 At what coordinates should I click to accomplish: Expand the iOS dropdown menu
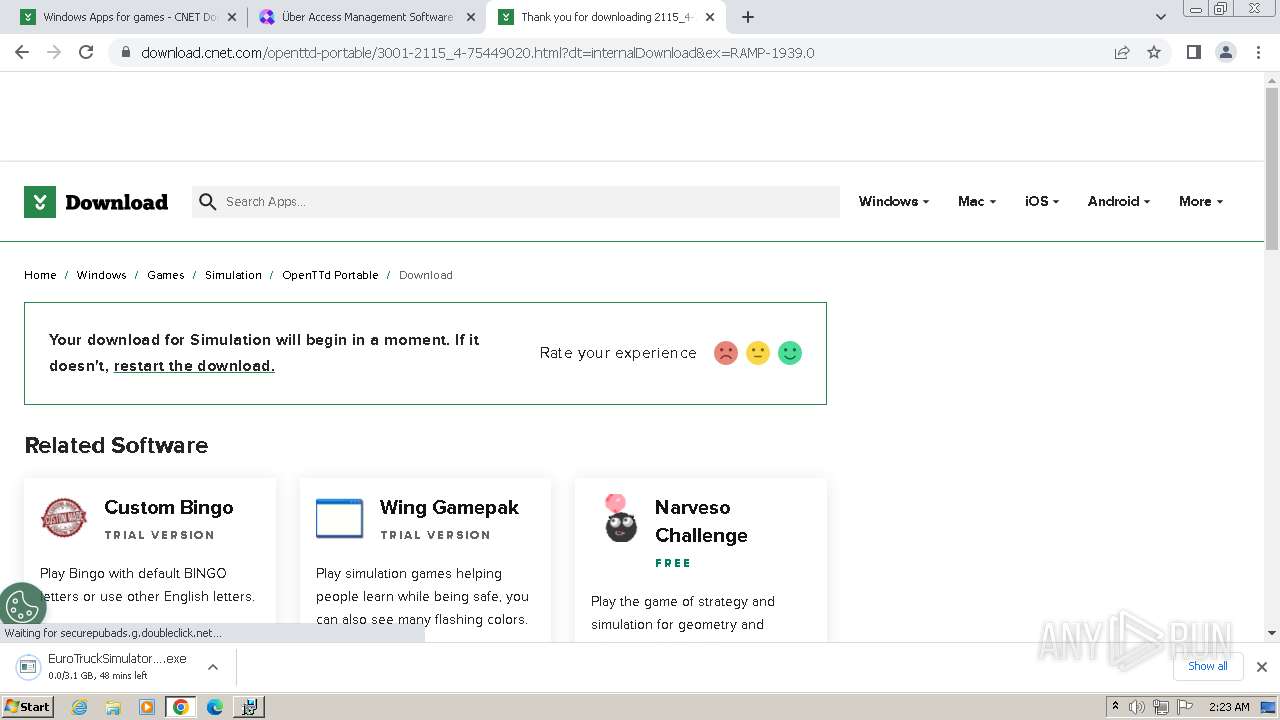click(1042, 201)
